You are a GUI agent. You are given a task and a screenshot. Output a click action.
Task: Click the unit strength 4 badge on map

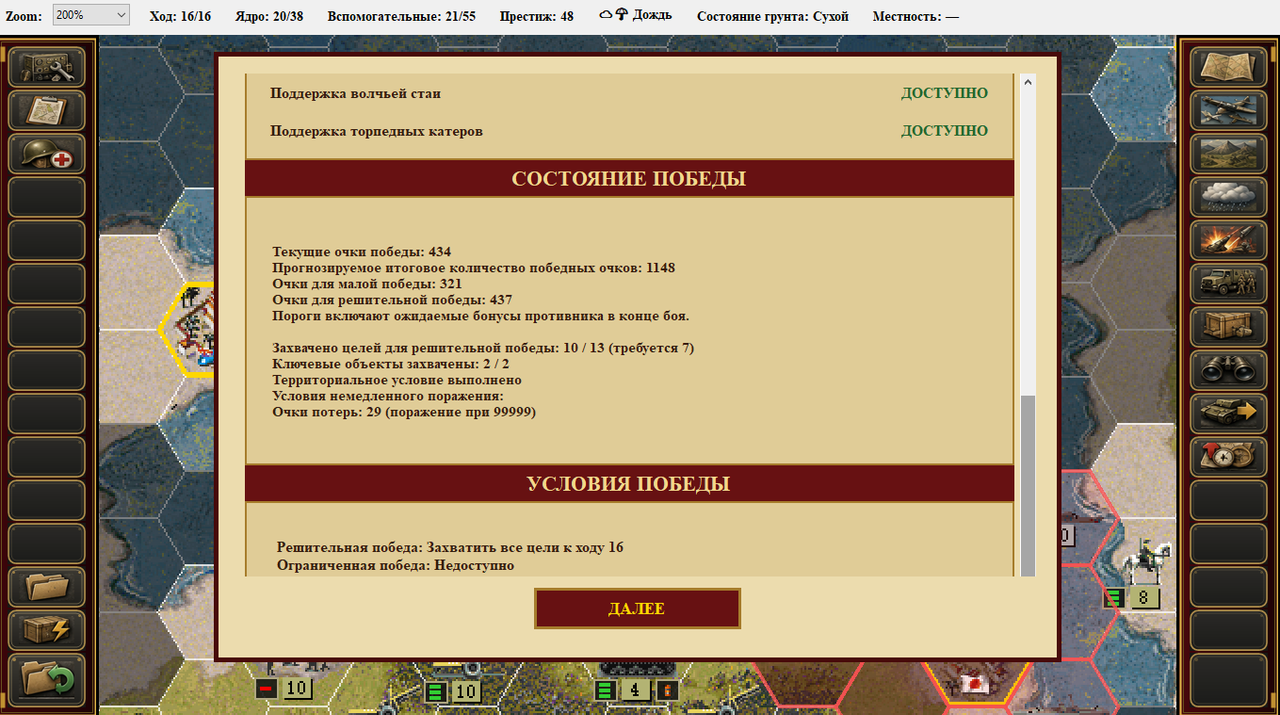(635, 691)
